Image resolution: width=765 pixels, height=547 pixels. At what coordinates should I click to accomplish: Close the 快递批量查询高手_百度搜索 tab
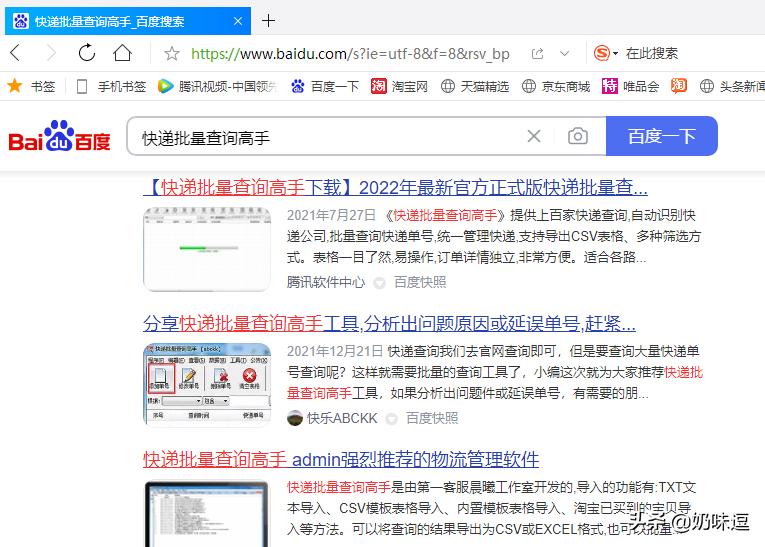(238, 21)
